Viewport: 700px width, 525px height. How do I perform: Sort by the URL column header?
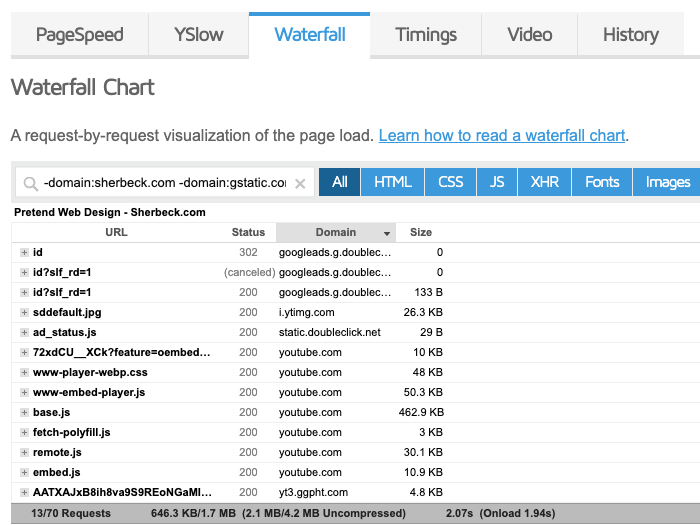[x=116, y=232]
